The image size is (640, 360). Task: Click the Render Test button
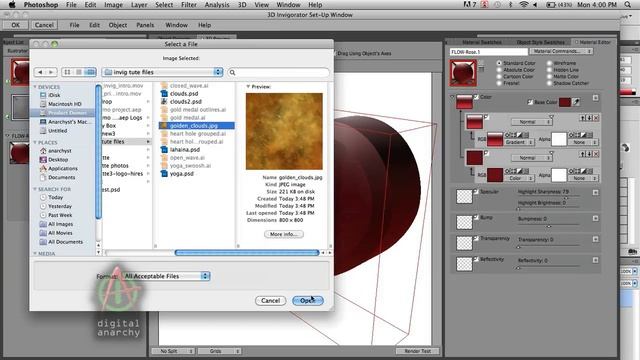pyautogui.click(x=418, y=351)
